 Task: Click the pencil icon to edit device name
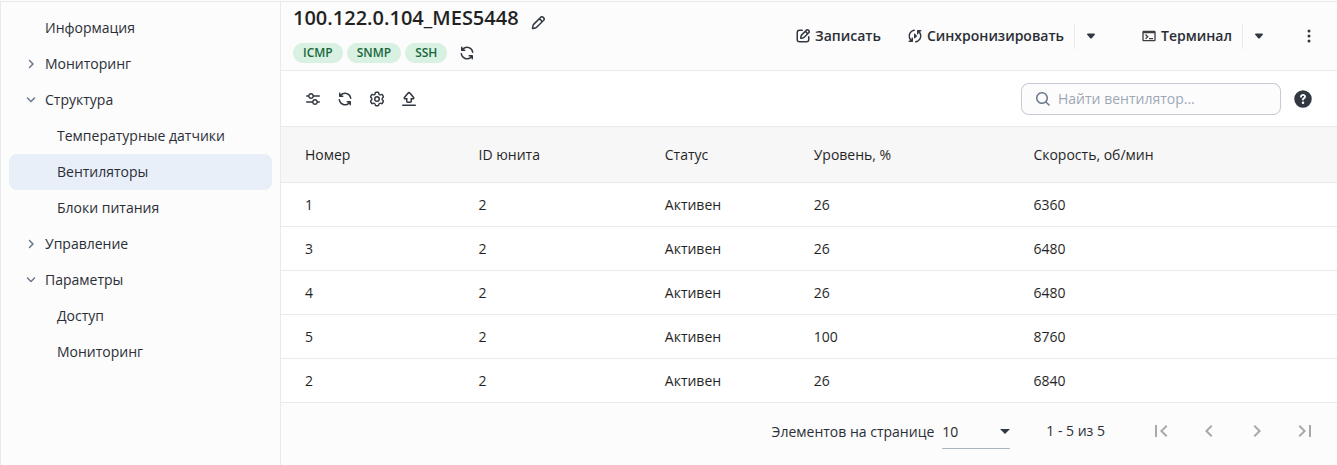pyautogui.click(x=539, y=22)
